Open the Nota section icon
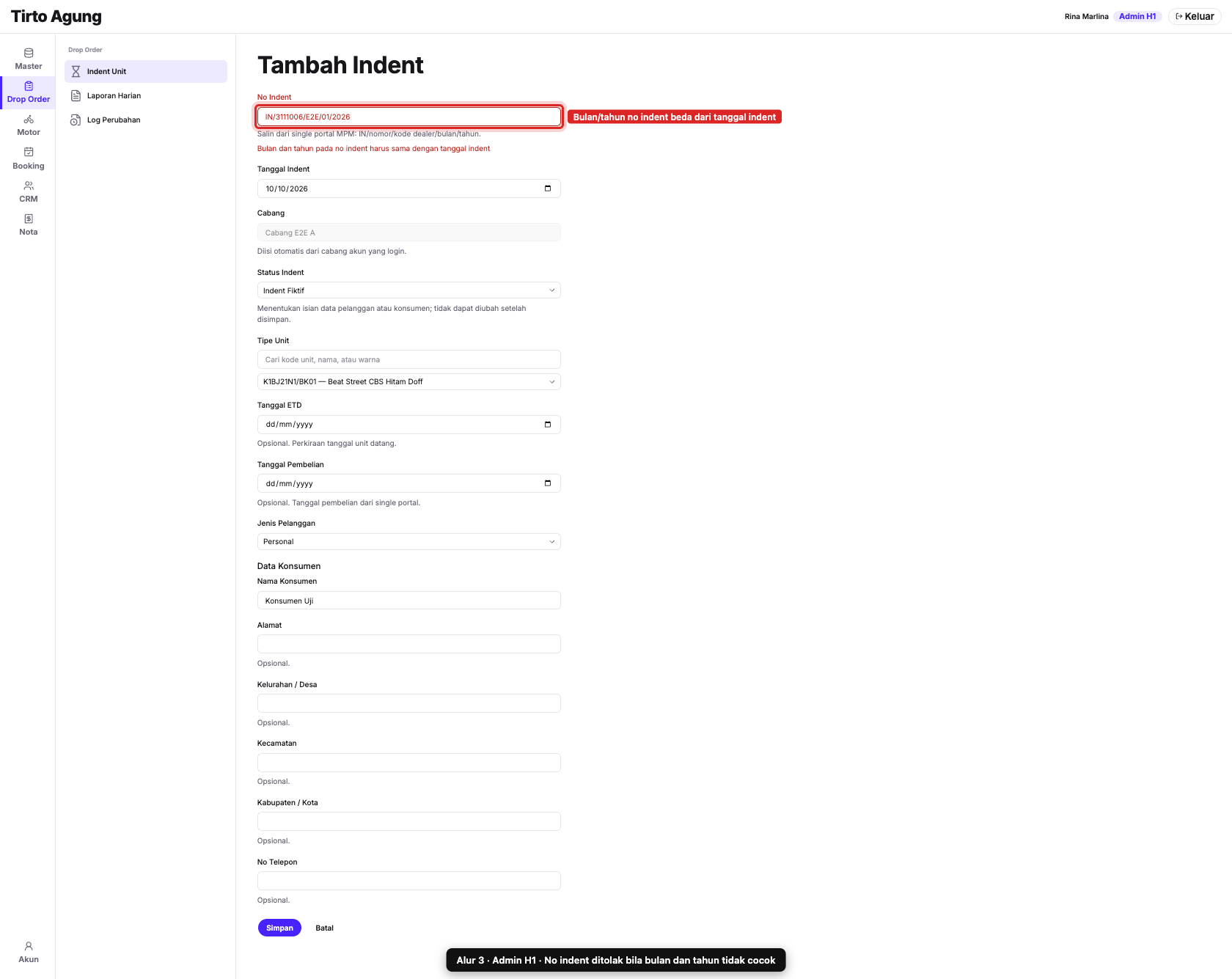This screenshot has width=1232, height=979. 29,219
